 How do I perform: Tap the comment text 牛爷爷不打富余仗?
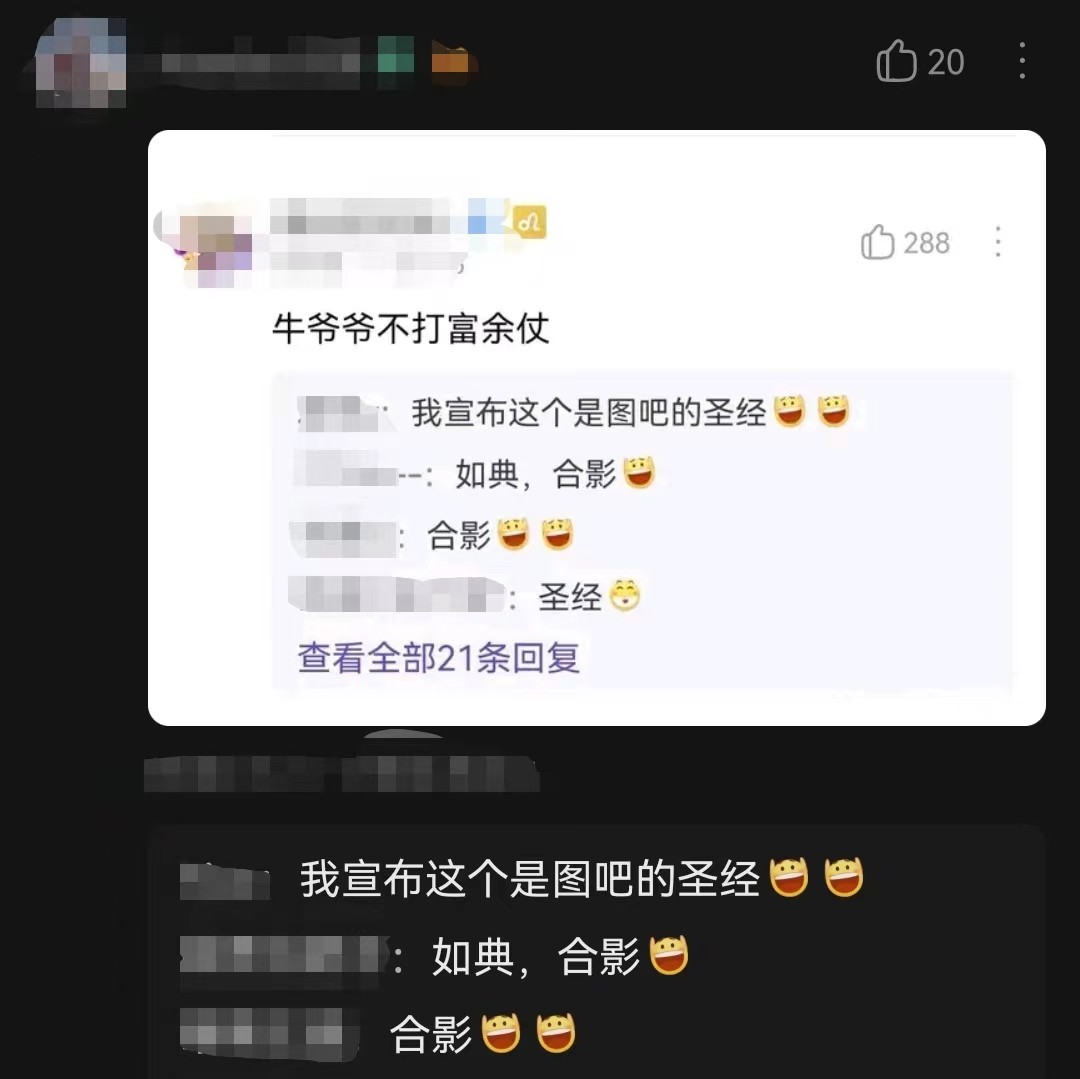pyautogui.click(x=411, y=328)
